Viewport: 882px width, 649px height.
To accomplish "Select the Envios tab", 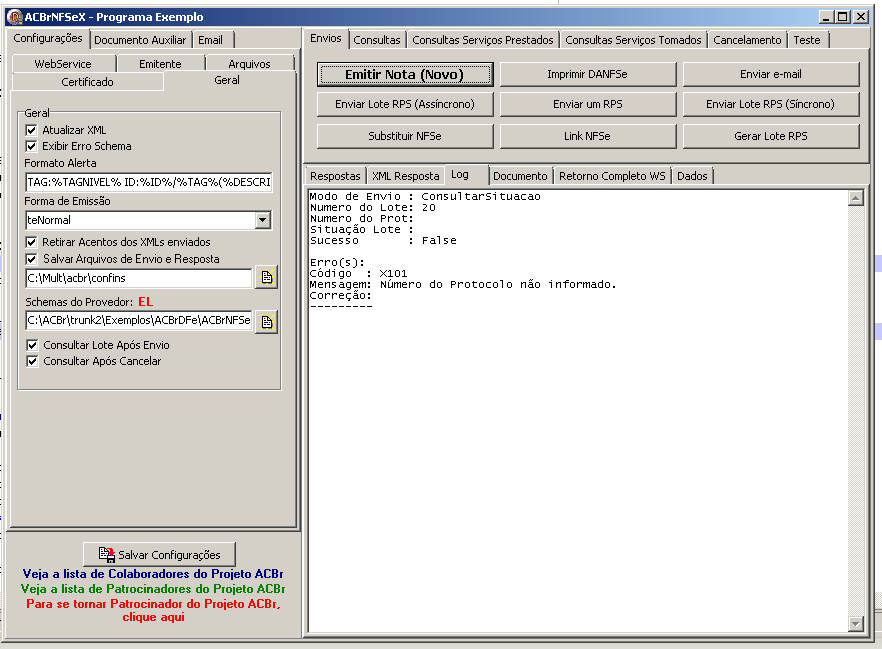I will tap(326, 38).
